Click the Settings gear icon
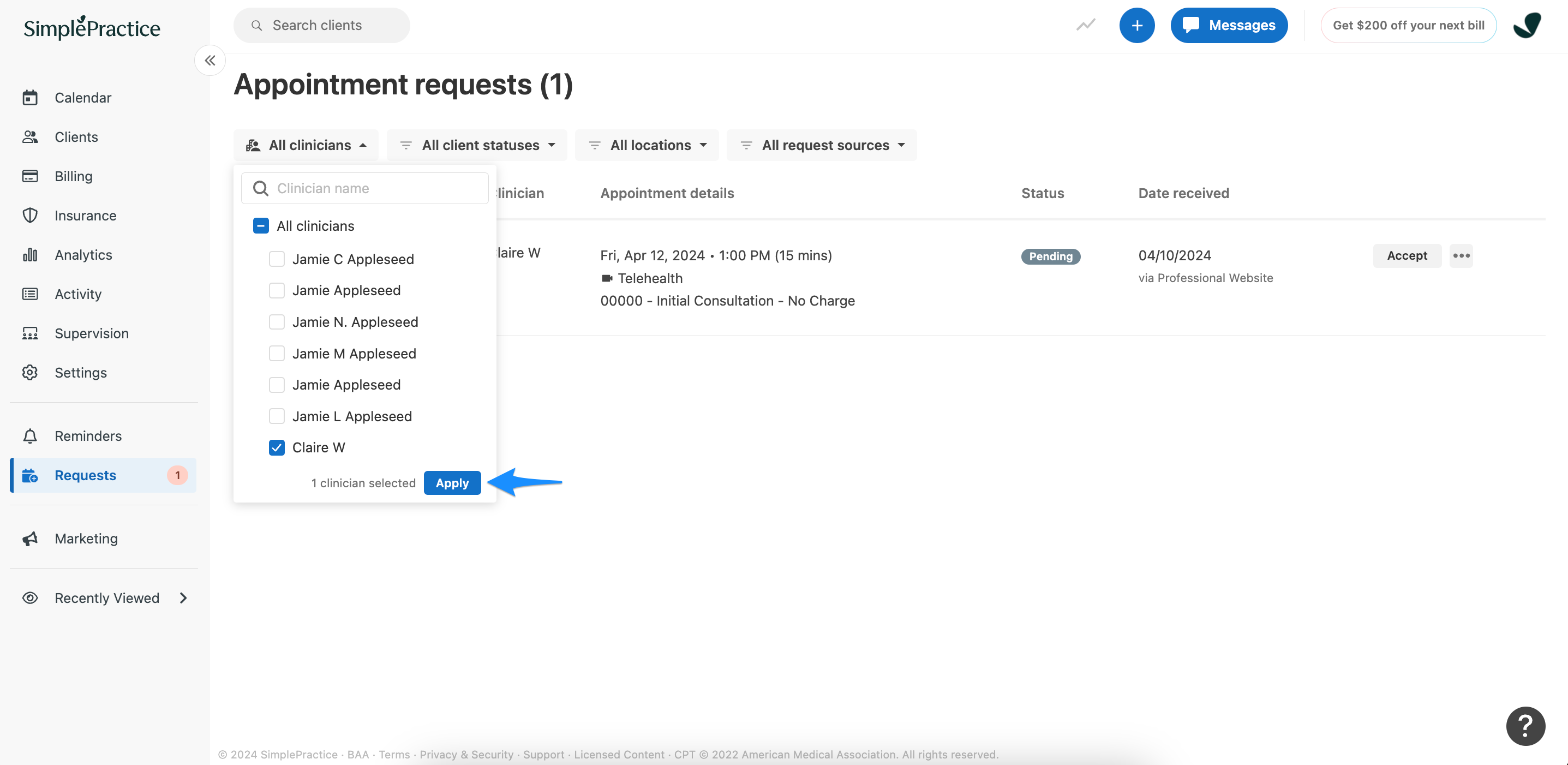1568x765 pixels. point(30,373)
